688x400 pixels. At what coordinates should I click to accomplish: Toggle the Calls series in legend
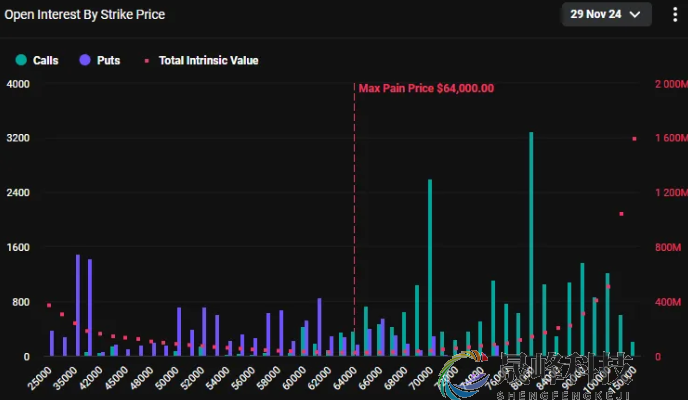click(37, 60)
